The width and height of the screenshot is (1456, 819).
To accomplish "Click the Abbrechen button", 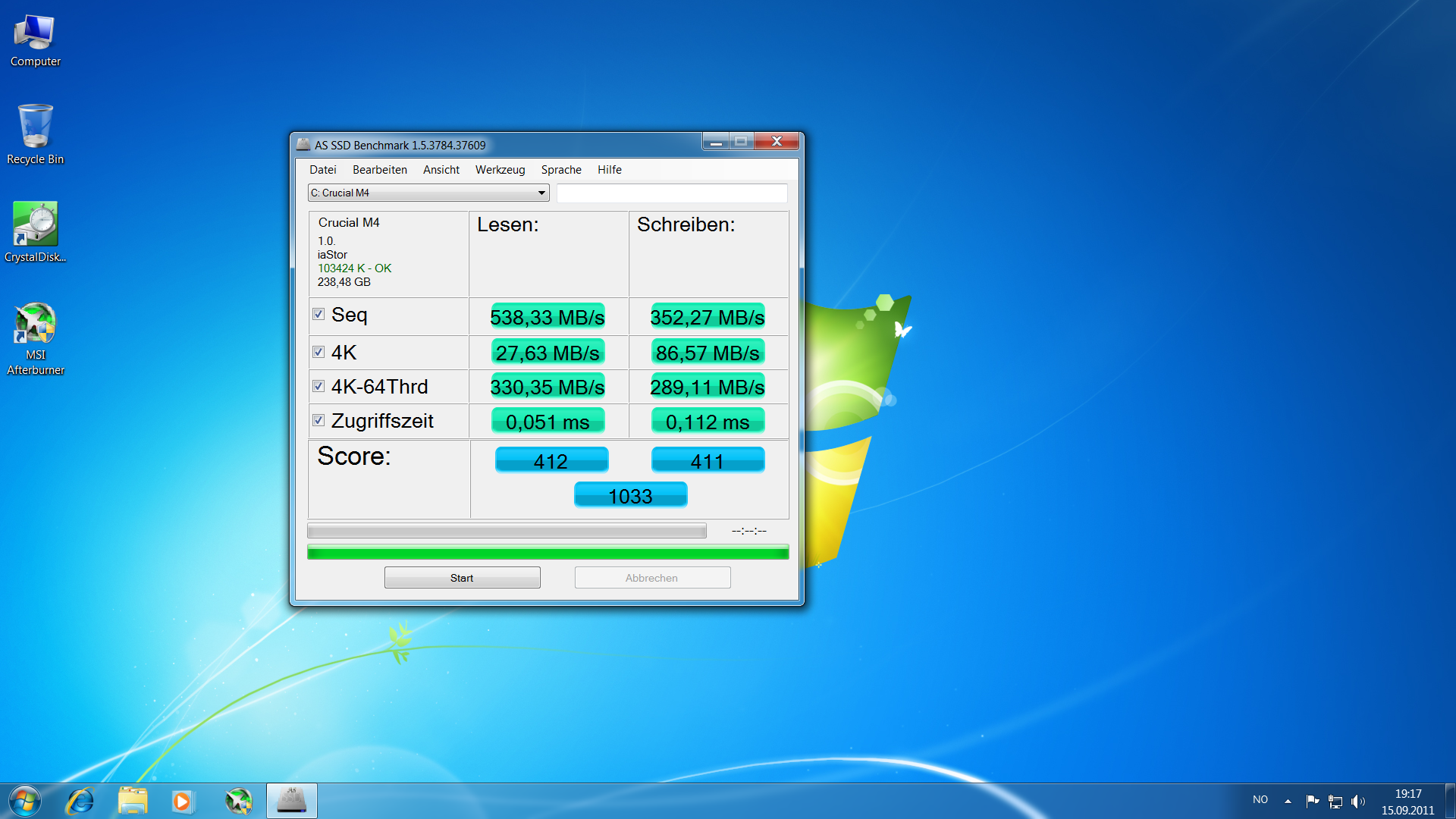I will click(x=652, y=578).
